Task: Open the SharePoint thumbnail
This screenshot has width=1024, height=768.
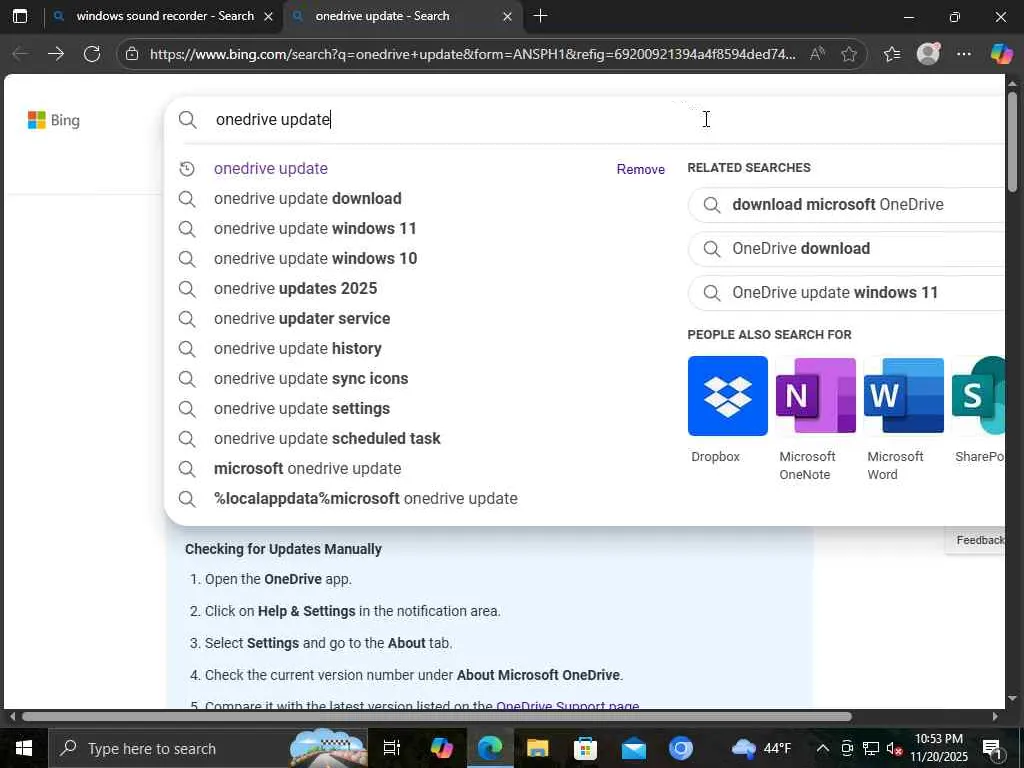Action: pyautogui.click(x=978, y=396)
